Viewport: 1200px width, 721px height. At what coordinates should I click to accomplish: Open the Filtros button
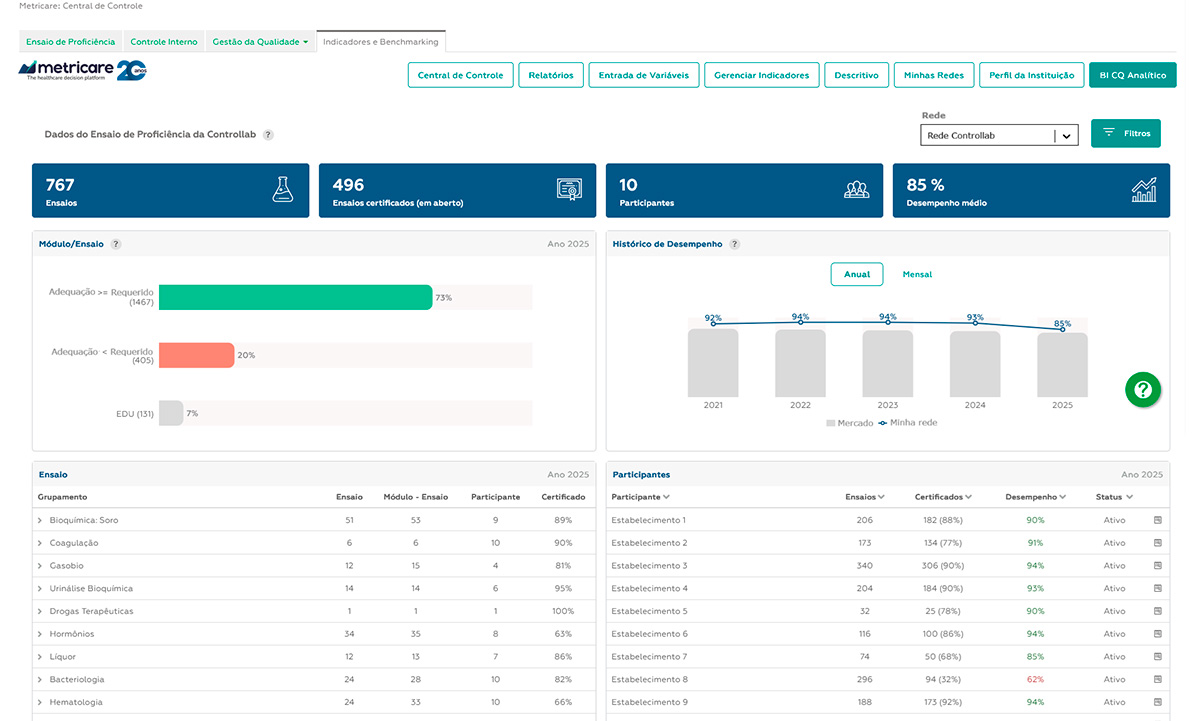[x=1126, y=133]
